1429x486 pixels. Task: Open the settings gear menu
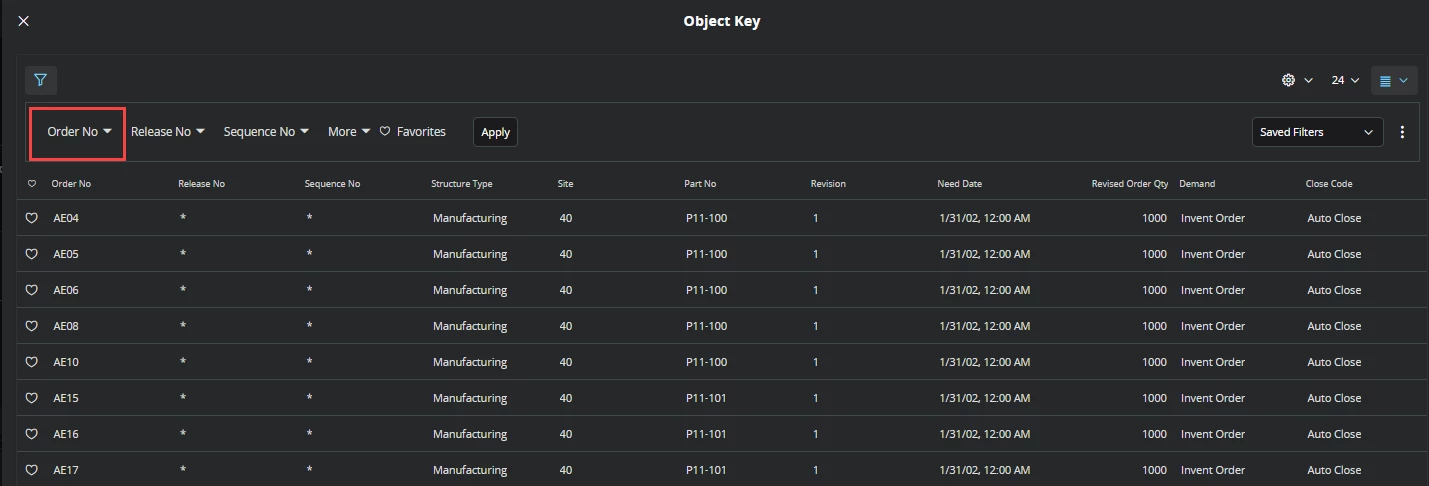pyautogui.click(x=1297, y=80)
